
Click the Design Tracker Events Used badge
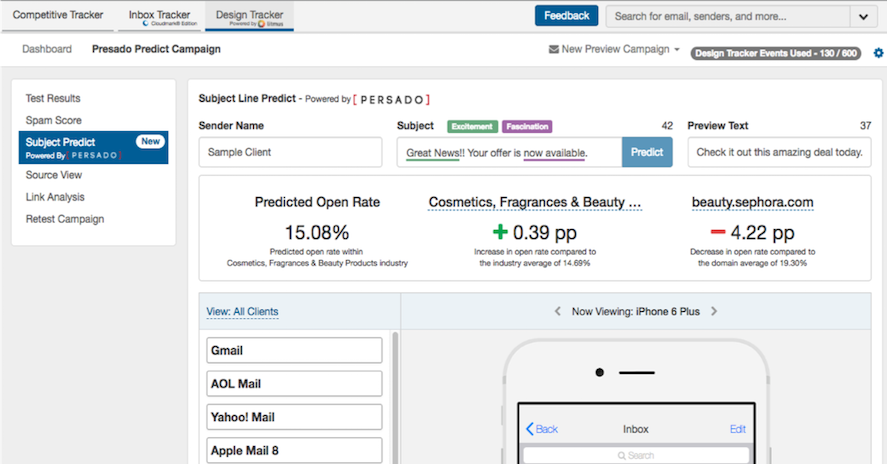(776, 53)
